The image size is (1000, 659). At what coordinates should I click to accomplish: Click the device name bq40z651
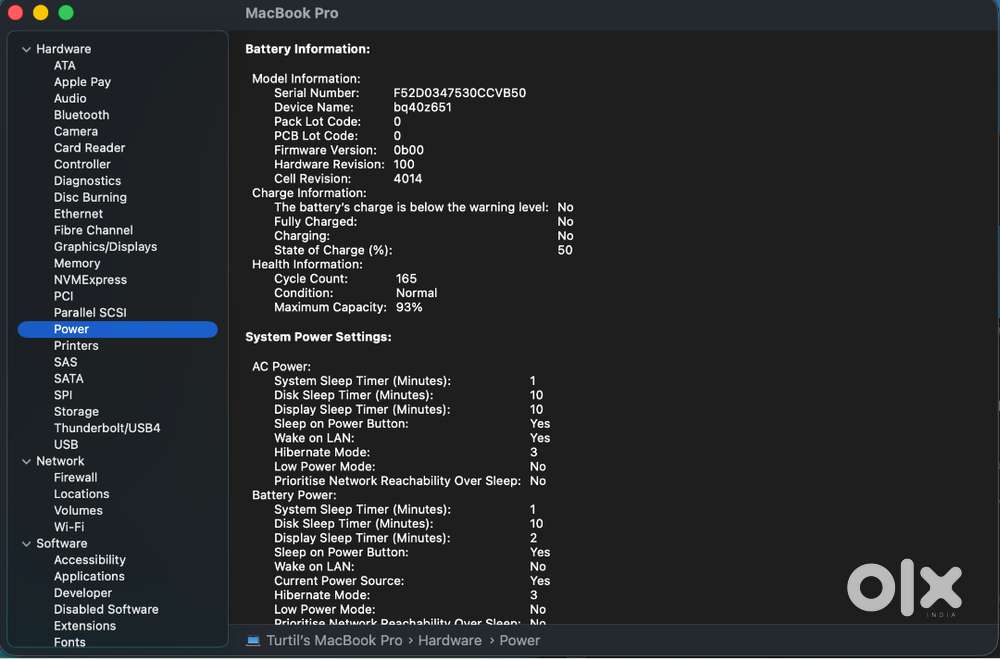coord(422,108)
